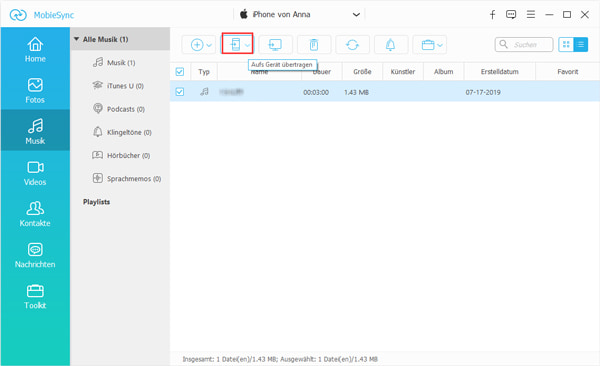Screen dimensions: 600x366
Task: Click the date 07-17-2019 cell
Action: click(x=483, y=92)
